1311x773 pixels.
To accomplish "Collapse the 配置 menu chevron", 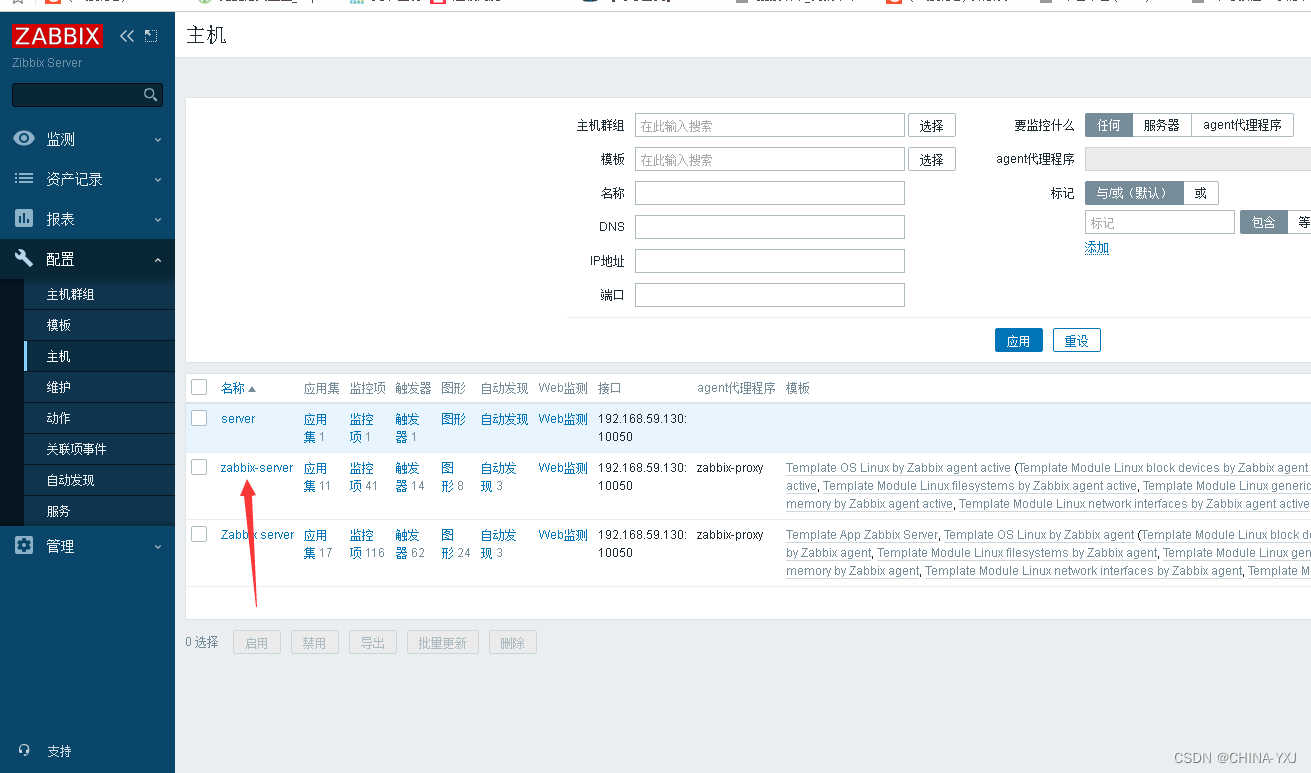I will click(x=158, y=260).
